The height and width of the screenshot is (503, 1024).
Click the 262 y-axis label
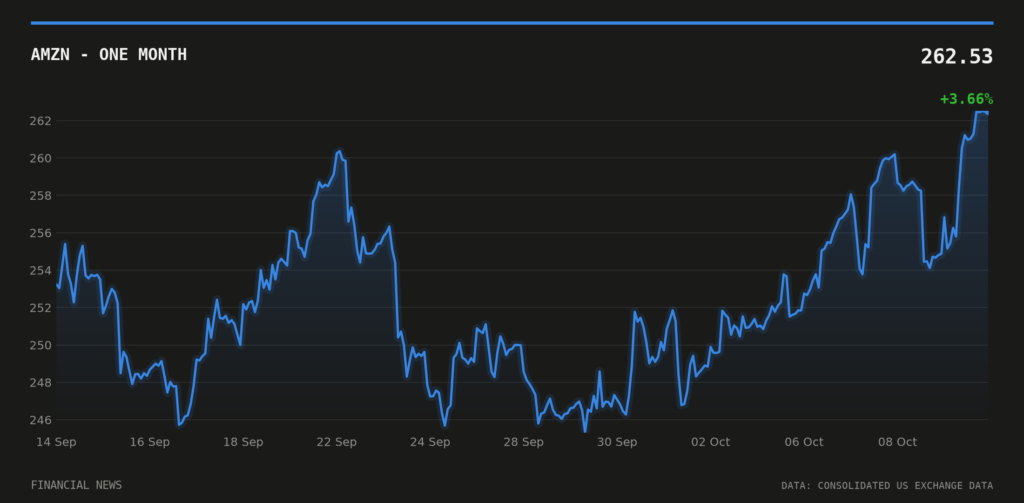click(x=40, y=121)
